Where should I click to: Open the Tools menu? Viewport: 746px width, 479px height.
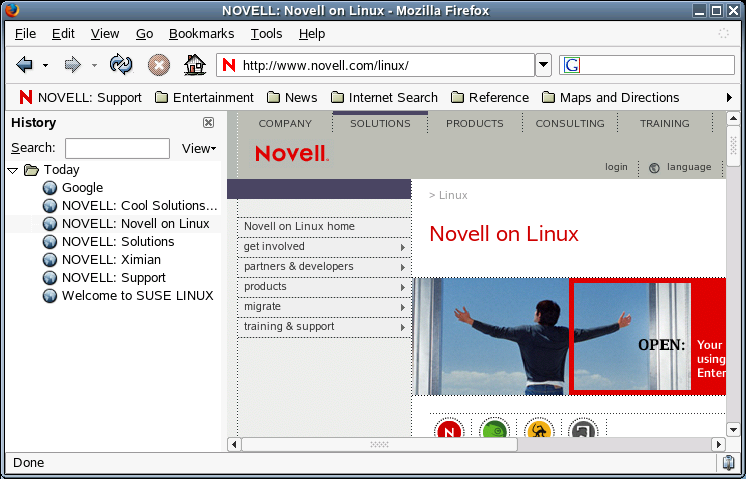pos(266,34)
